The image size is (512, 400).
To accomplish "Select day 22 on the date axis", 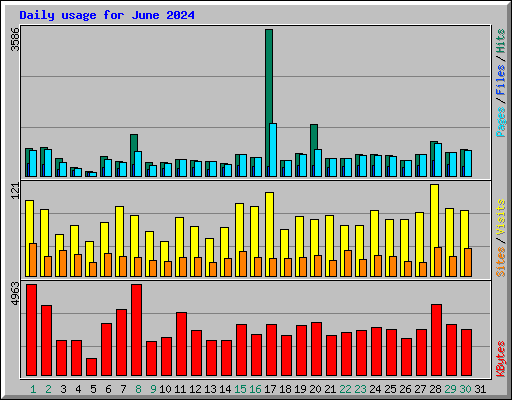I will pyautogui.click(x=345, y=389).
